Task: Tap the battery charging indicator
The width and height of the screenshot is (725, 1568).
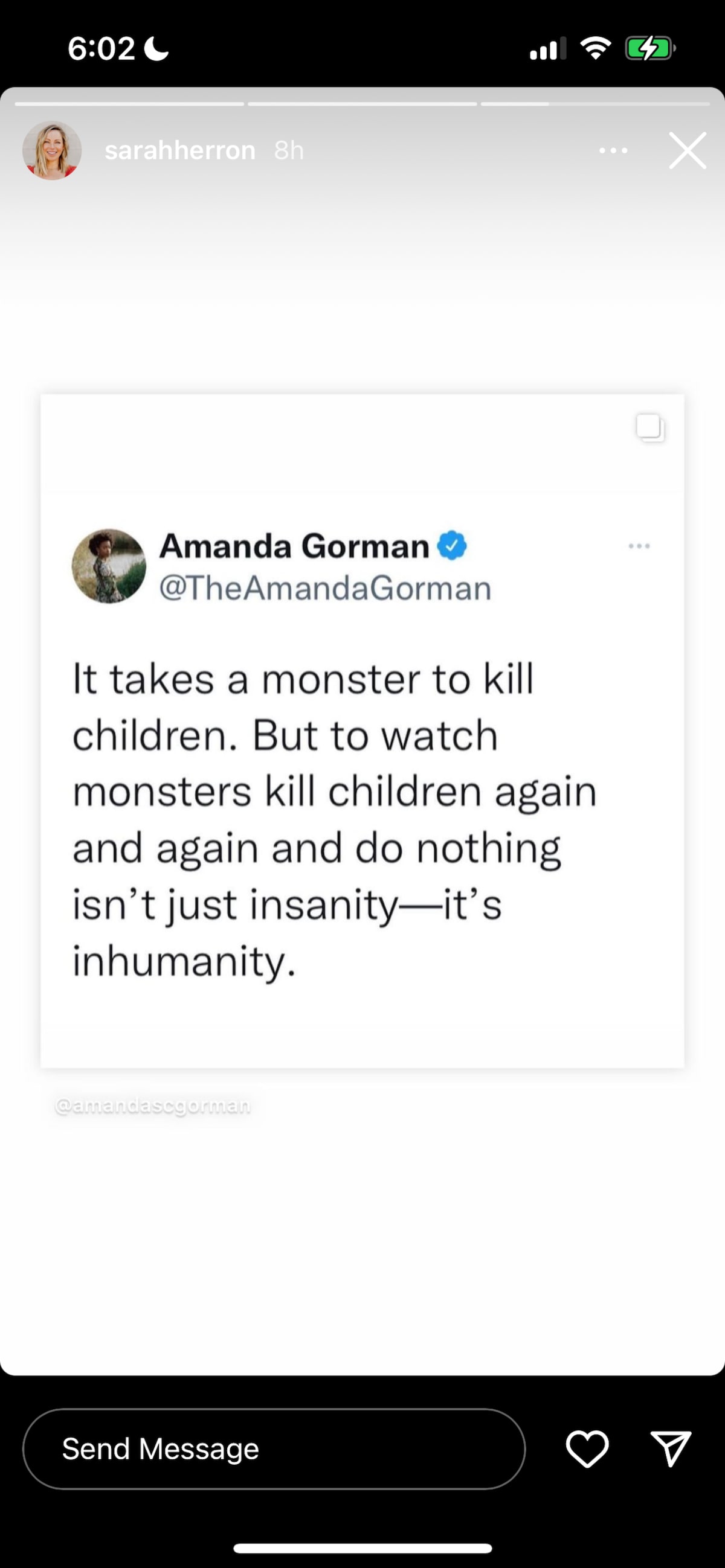Action: point(650,48)
